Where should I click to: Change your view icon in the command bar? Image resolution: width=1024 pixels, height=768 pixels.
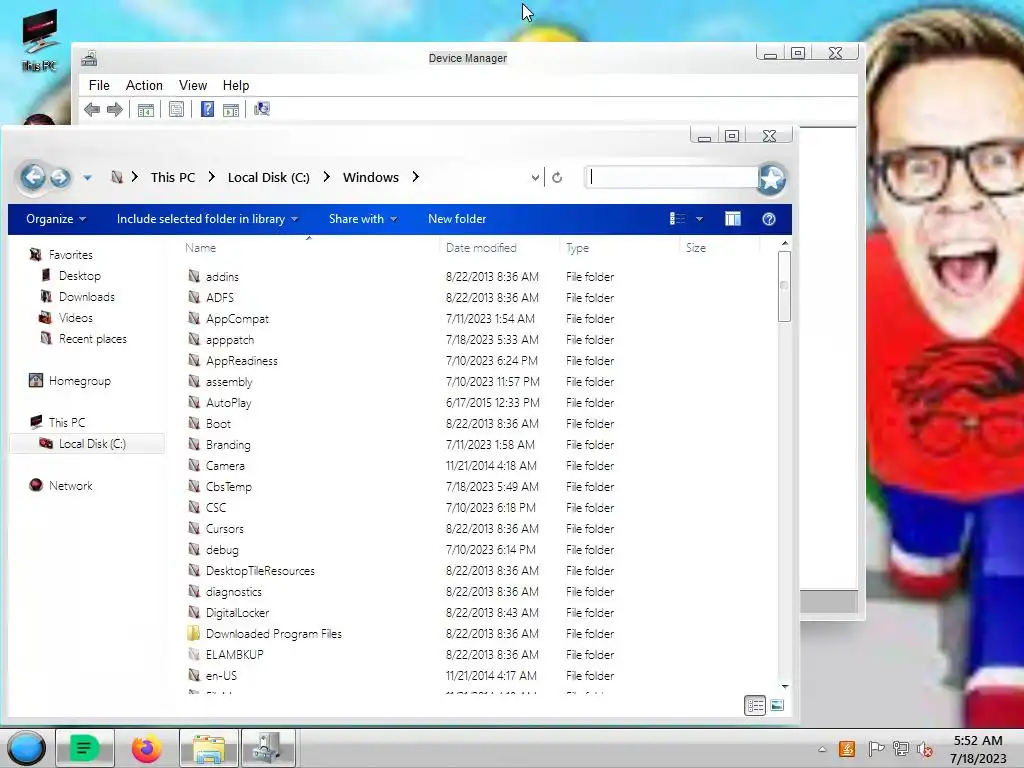677,219
